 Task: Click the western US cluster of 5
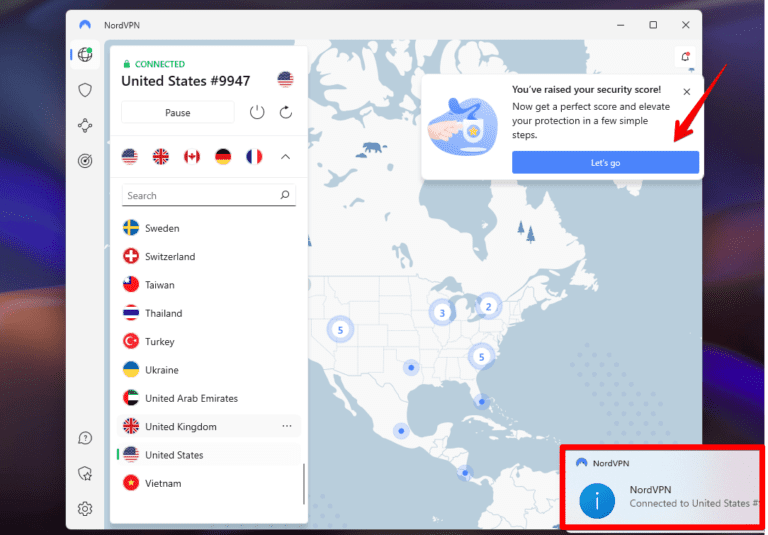coord(340,330)
